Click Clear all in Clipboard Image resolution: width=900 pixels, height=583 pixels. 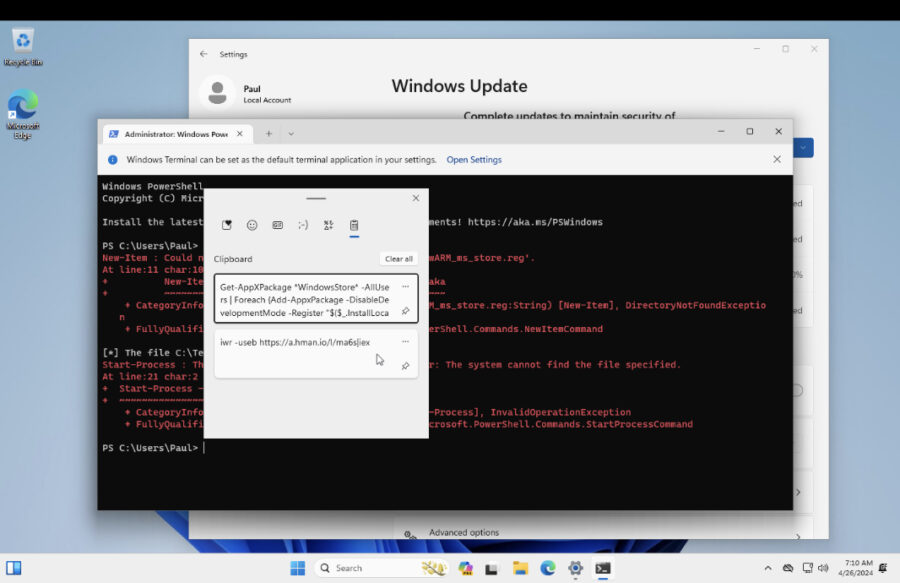(398, 259)
